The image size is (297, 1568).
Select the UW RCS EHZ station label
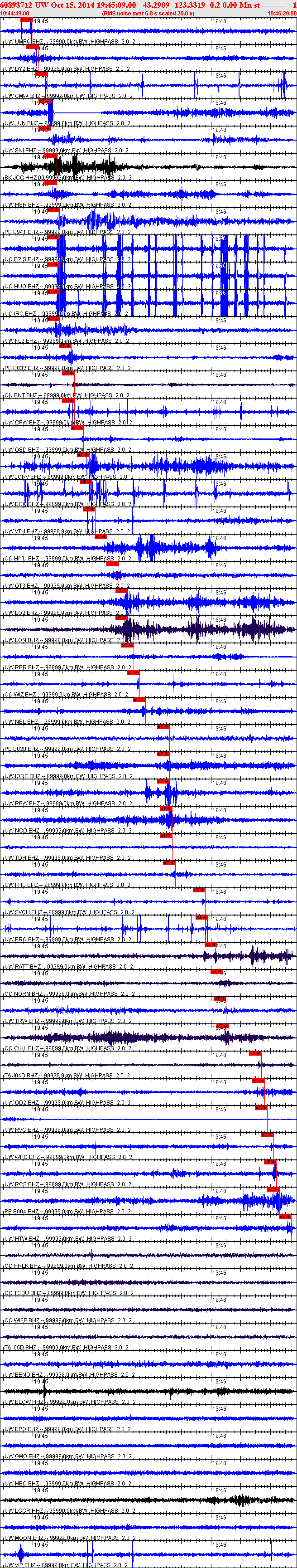coord(67,1184)
